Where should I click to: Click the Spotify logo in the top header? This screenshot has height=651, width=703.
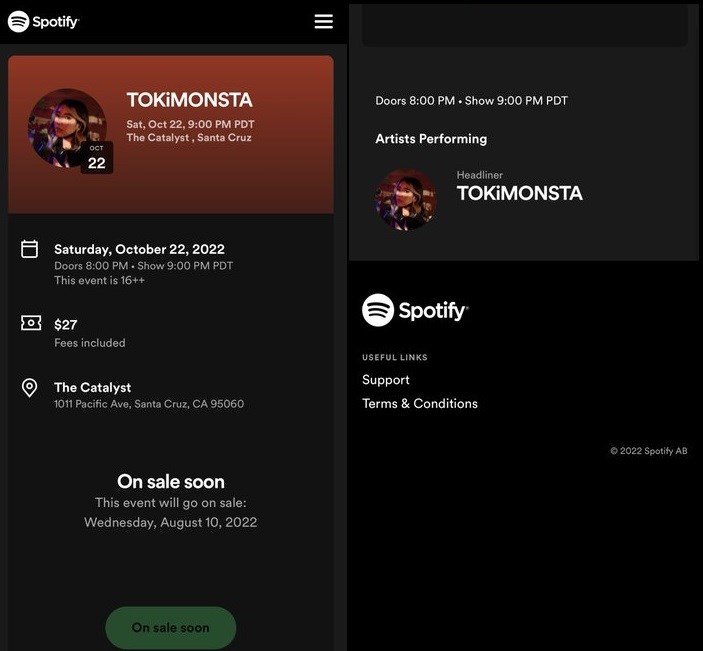[43, 22]
